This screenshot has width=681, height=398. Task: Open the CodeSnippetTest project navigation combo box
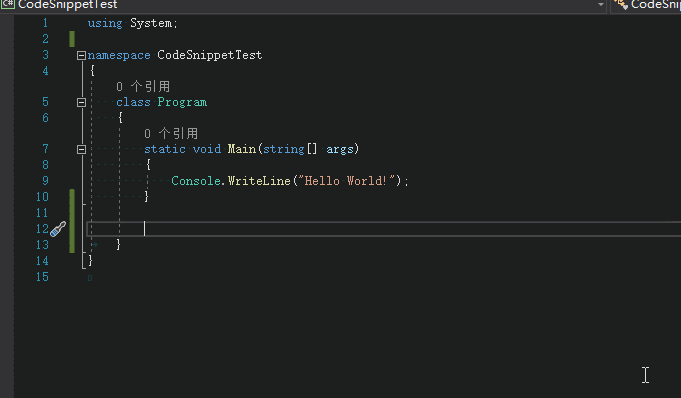click(303, 5)
